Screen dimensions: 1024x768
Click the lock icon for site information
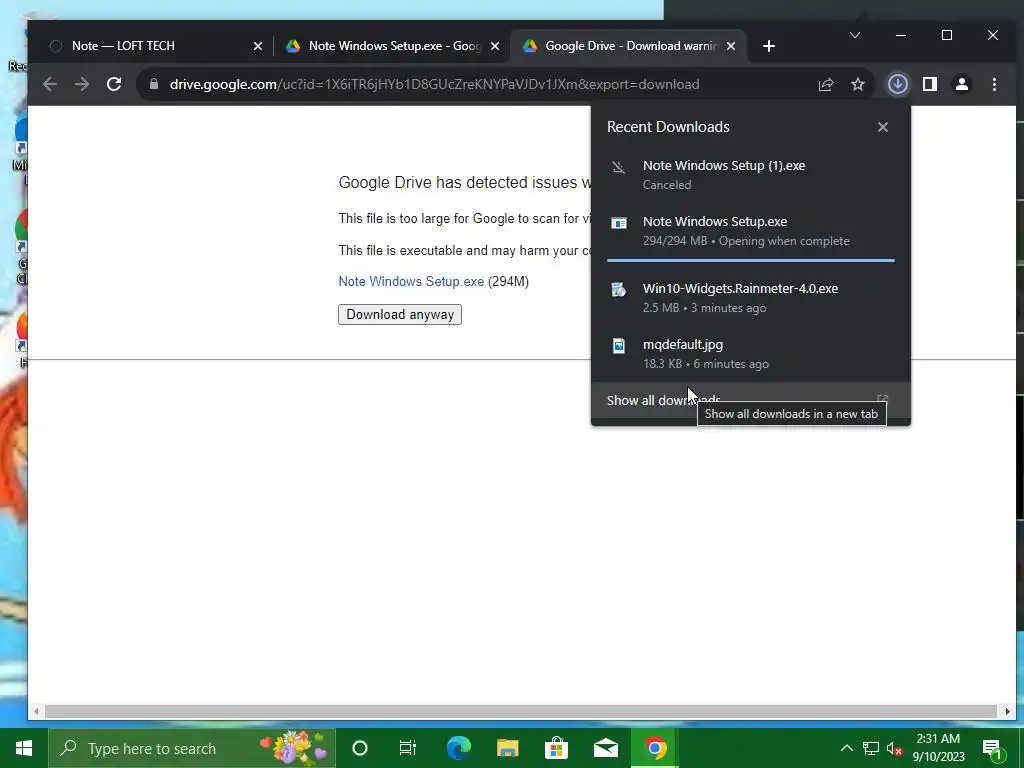click(x=153, y=84)
